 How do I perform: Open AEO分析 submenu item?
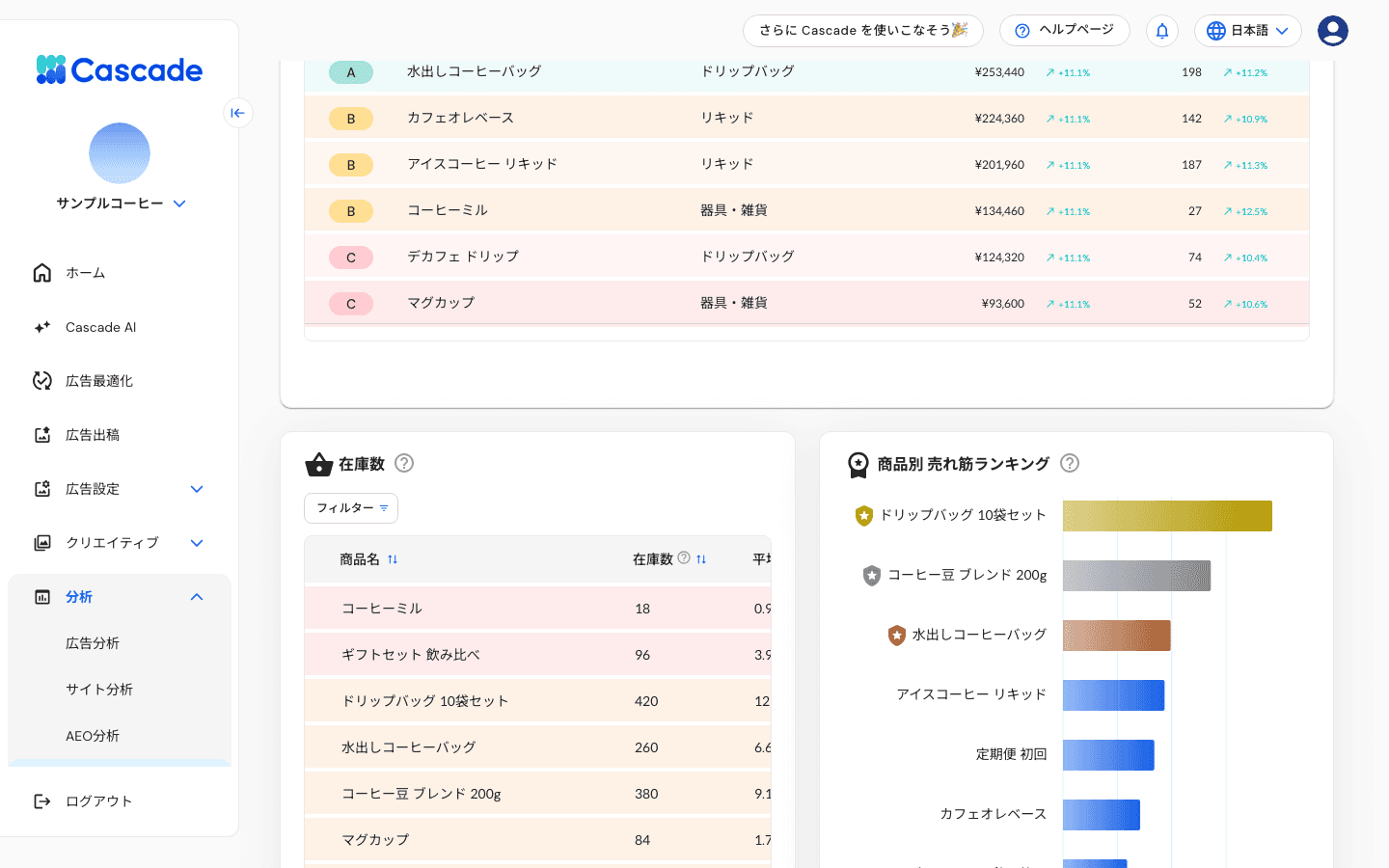[93, 736]
